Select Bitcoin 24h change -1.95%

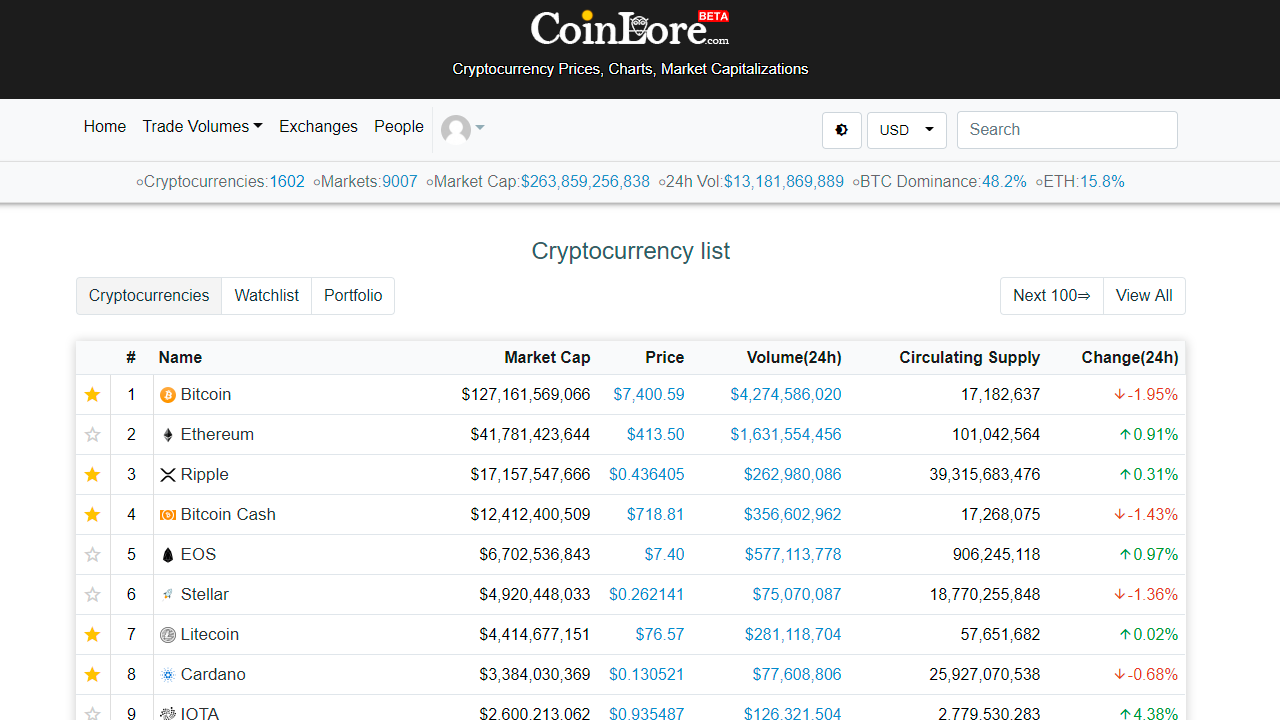click(1146, 395)
